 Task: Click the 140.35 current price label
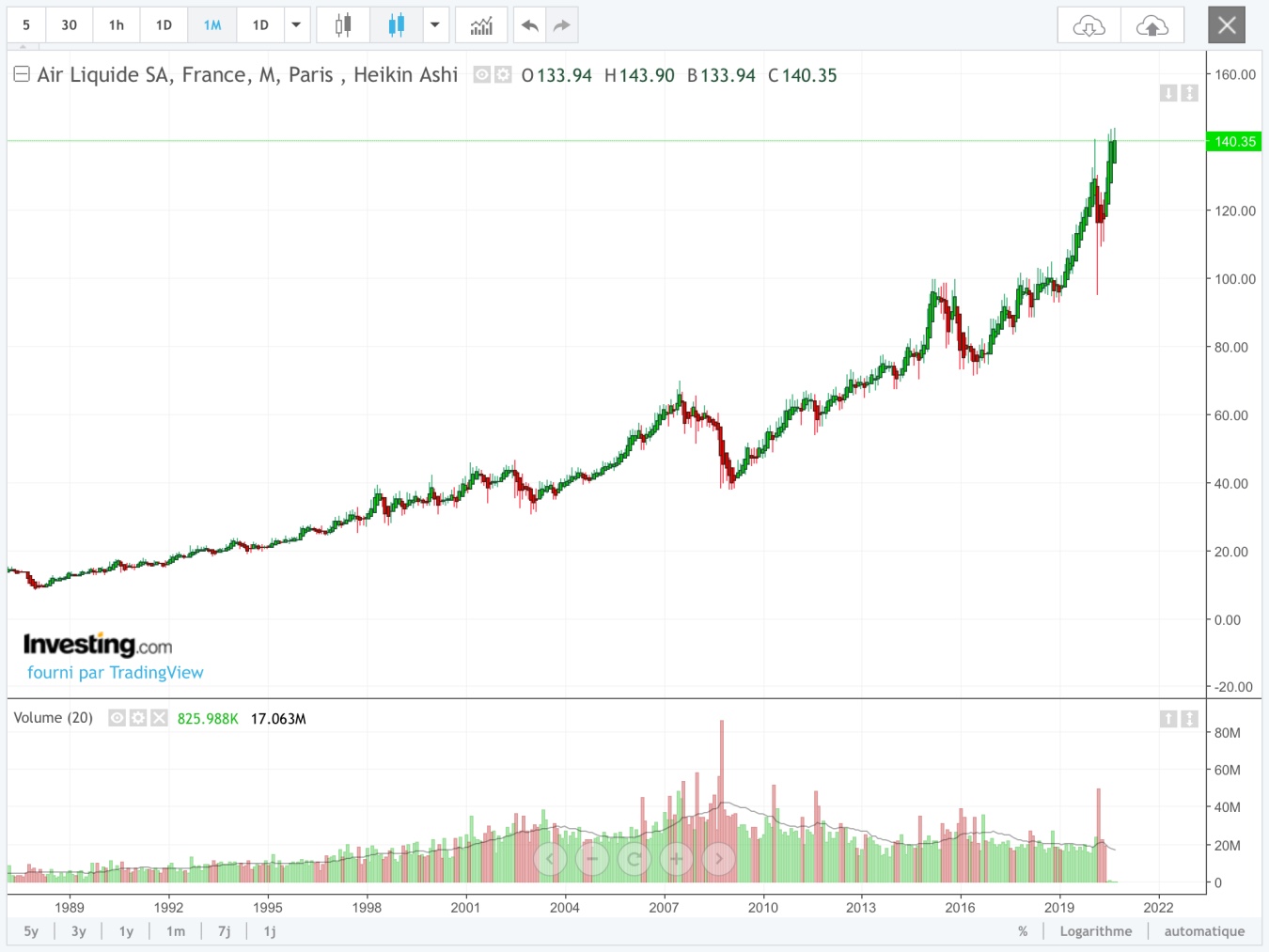1234,142
